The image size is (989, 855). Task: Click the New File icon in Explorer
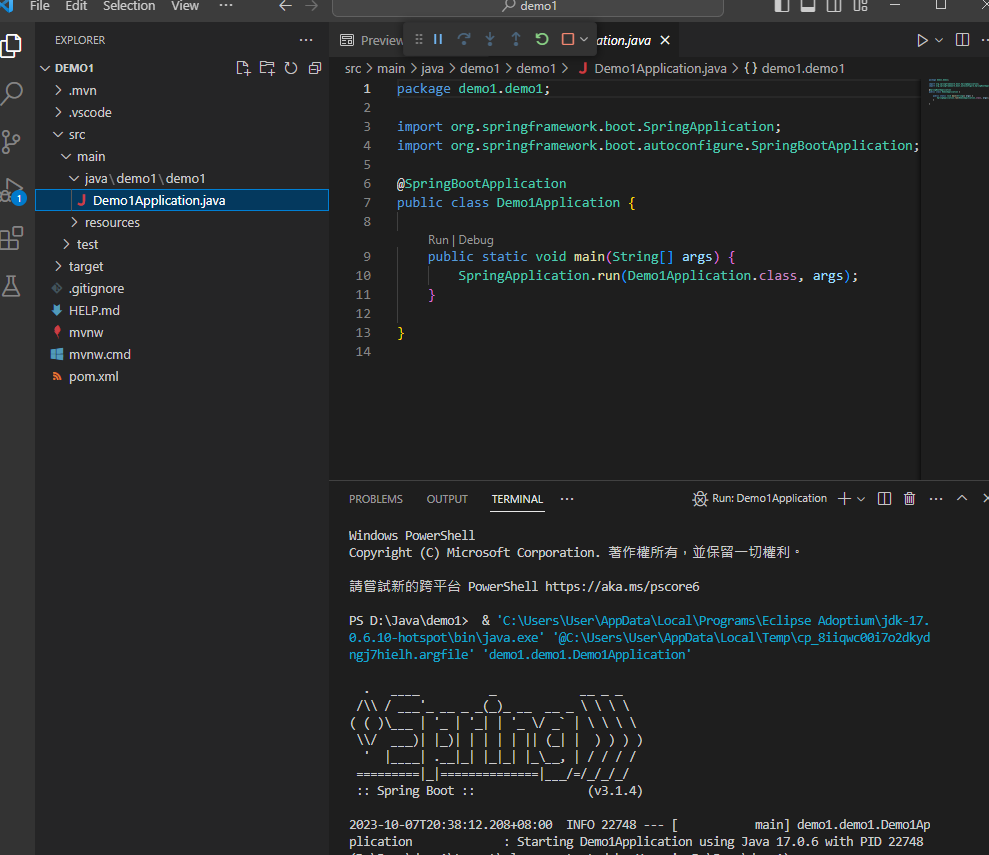(x=242, y=68)
